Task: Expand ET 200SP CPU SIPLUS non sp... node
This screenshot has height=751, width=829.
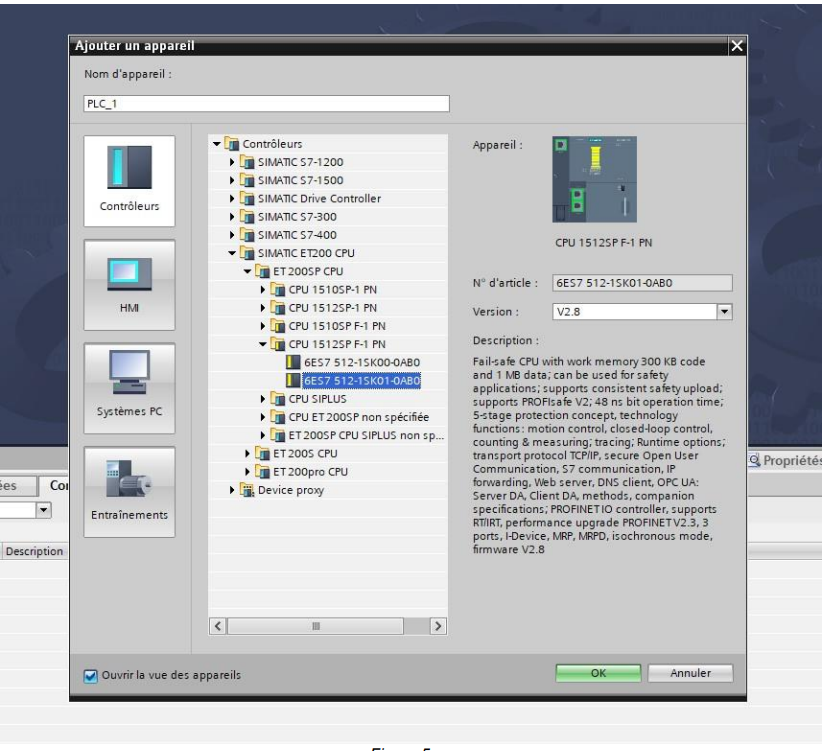Action: click(x=263, y=435)
